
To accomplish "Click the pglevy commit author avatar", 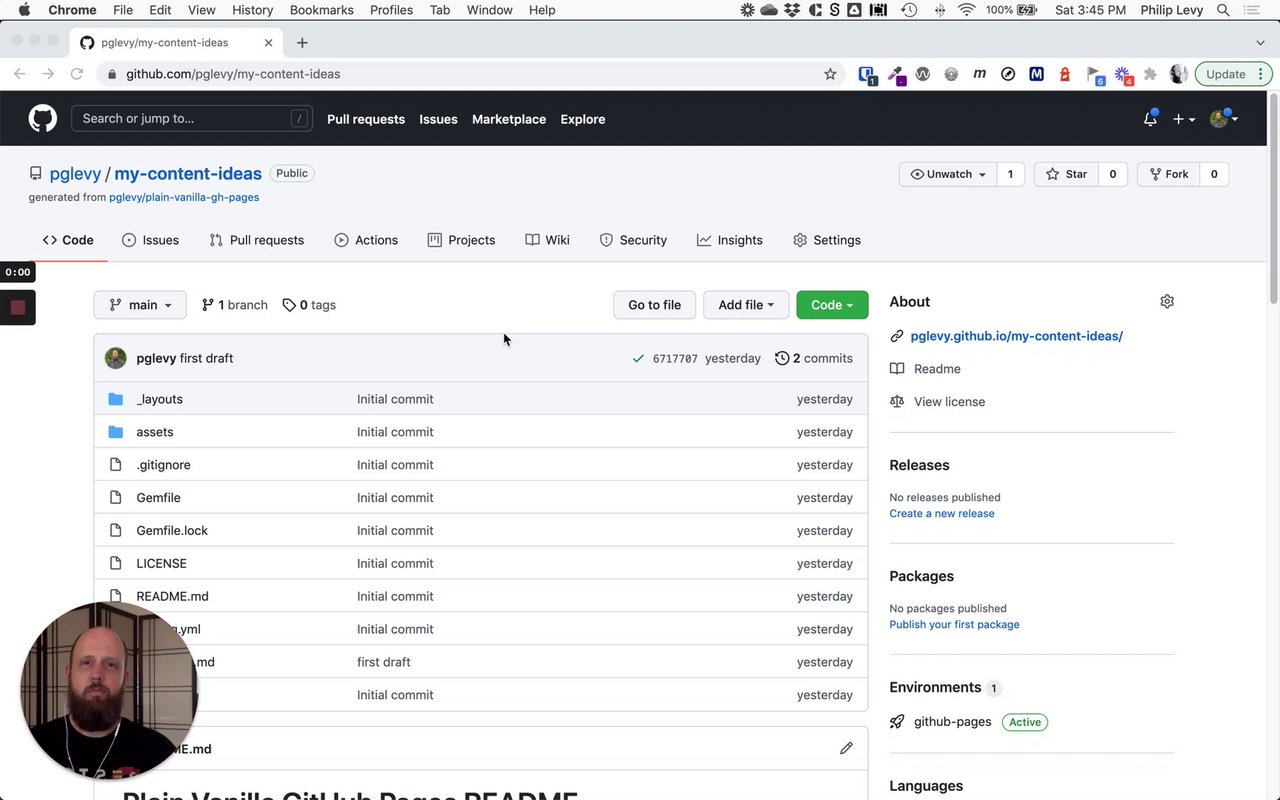I will click(x=116, y=358).
